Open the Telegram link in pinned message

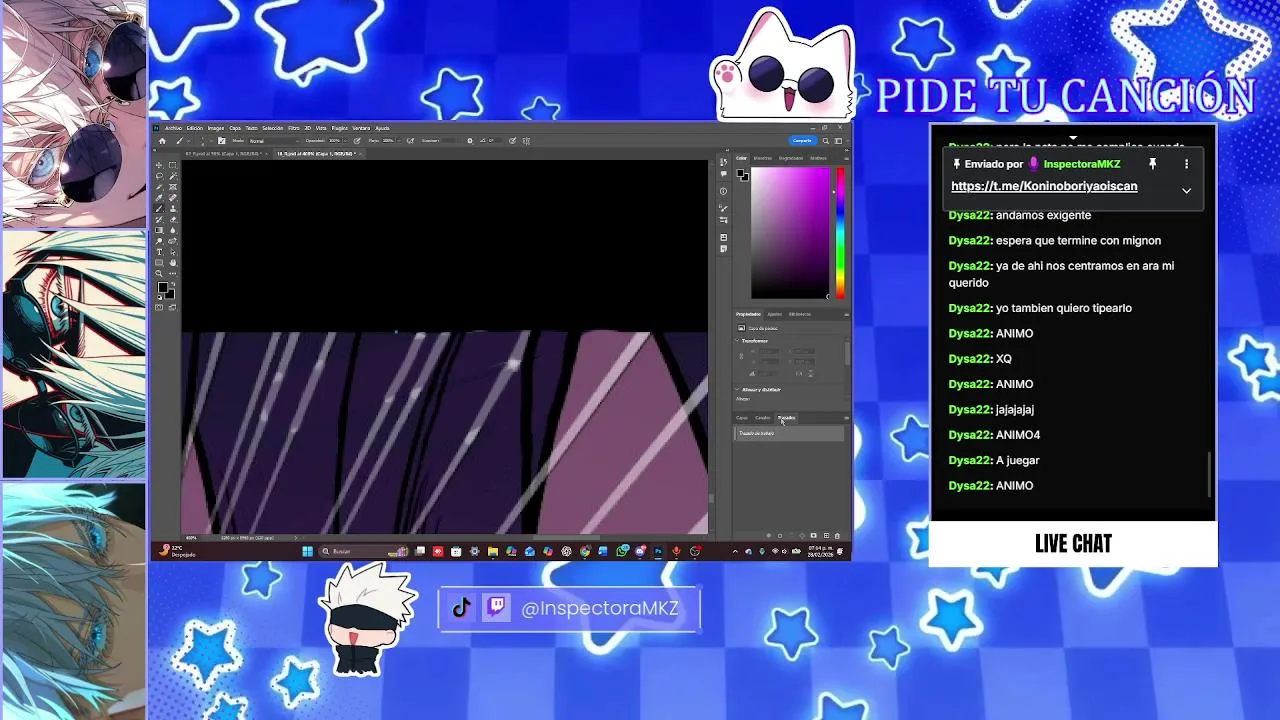click(x=1044, y=186)
